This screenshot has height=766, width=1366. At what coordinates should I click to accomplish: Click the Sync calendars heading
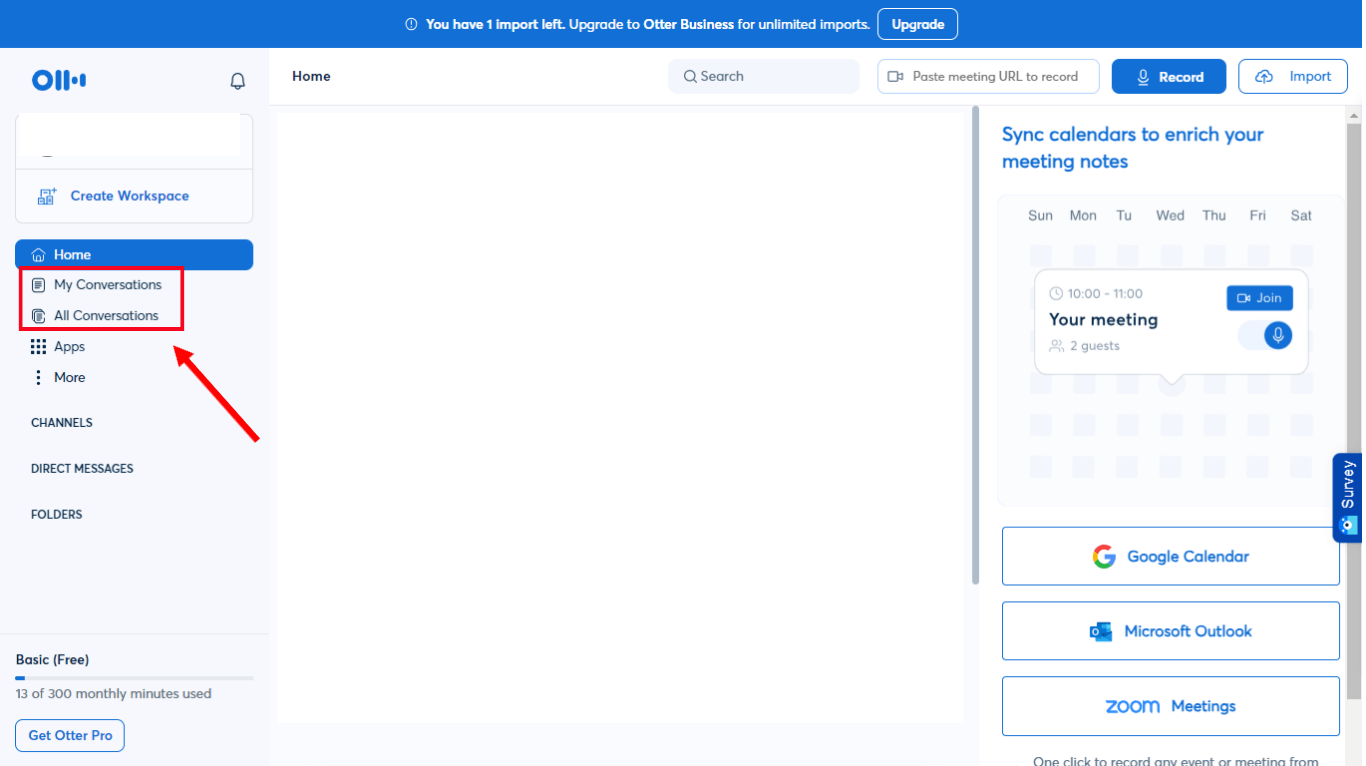pyautogui.click(x=1133, y=148)
